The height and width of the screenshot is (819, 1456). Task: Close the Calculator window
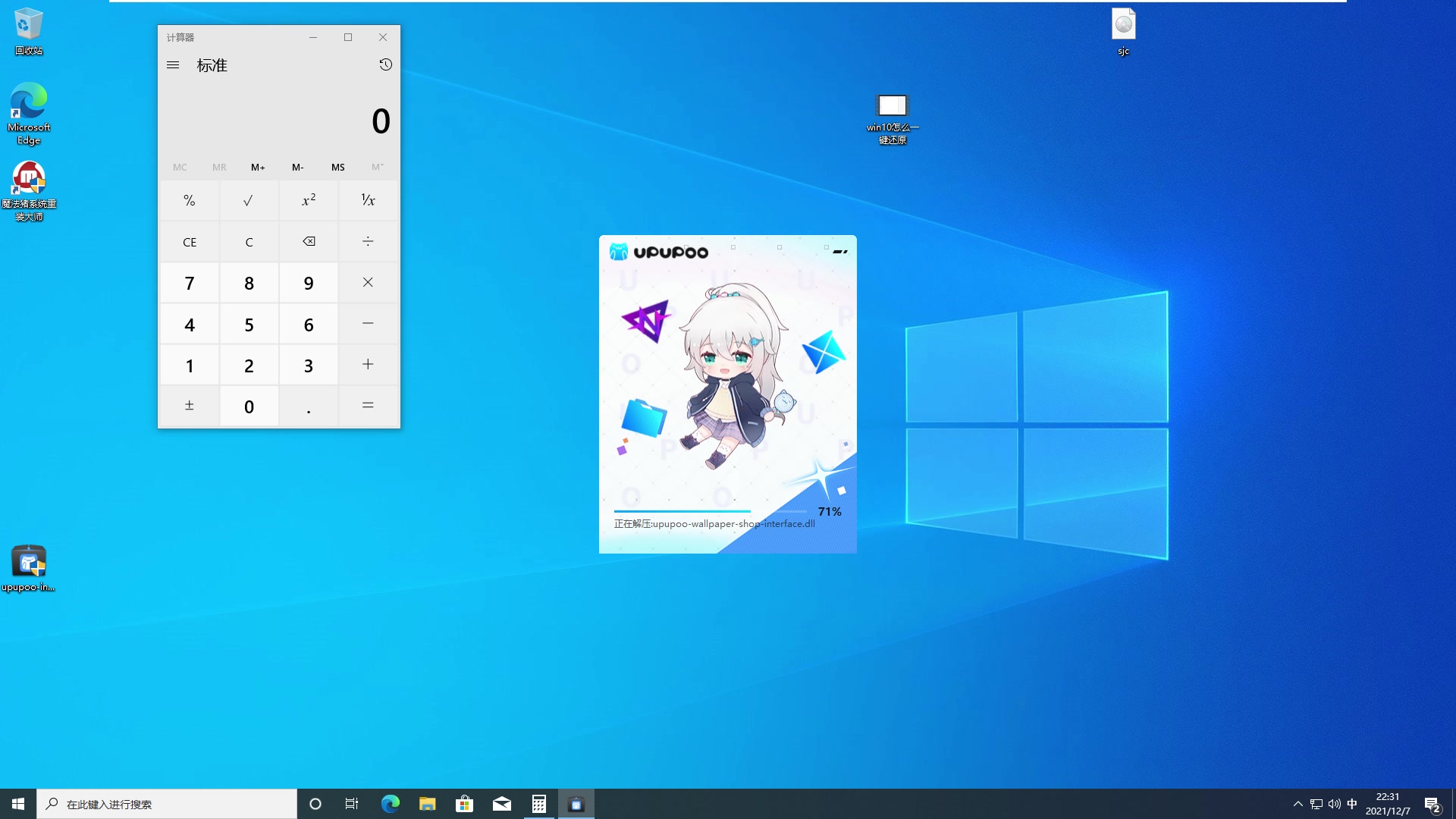pos(383,37)
